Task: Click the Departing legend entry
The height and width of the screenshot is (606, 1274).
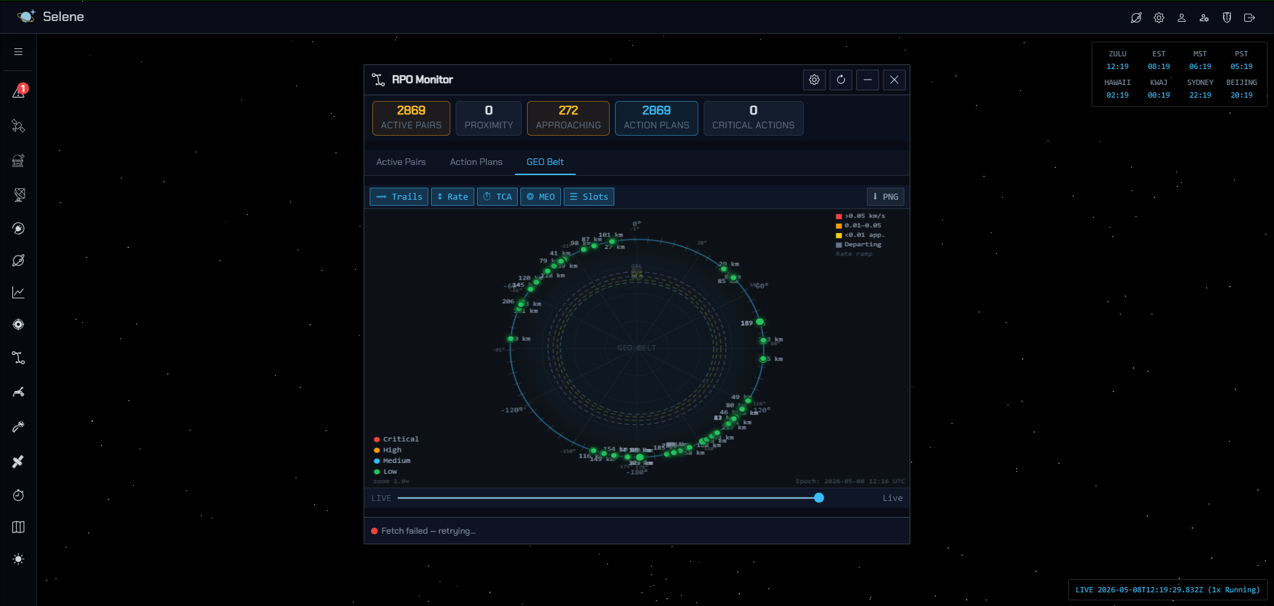Action: click(859, 244)
